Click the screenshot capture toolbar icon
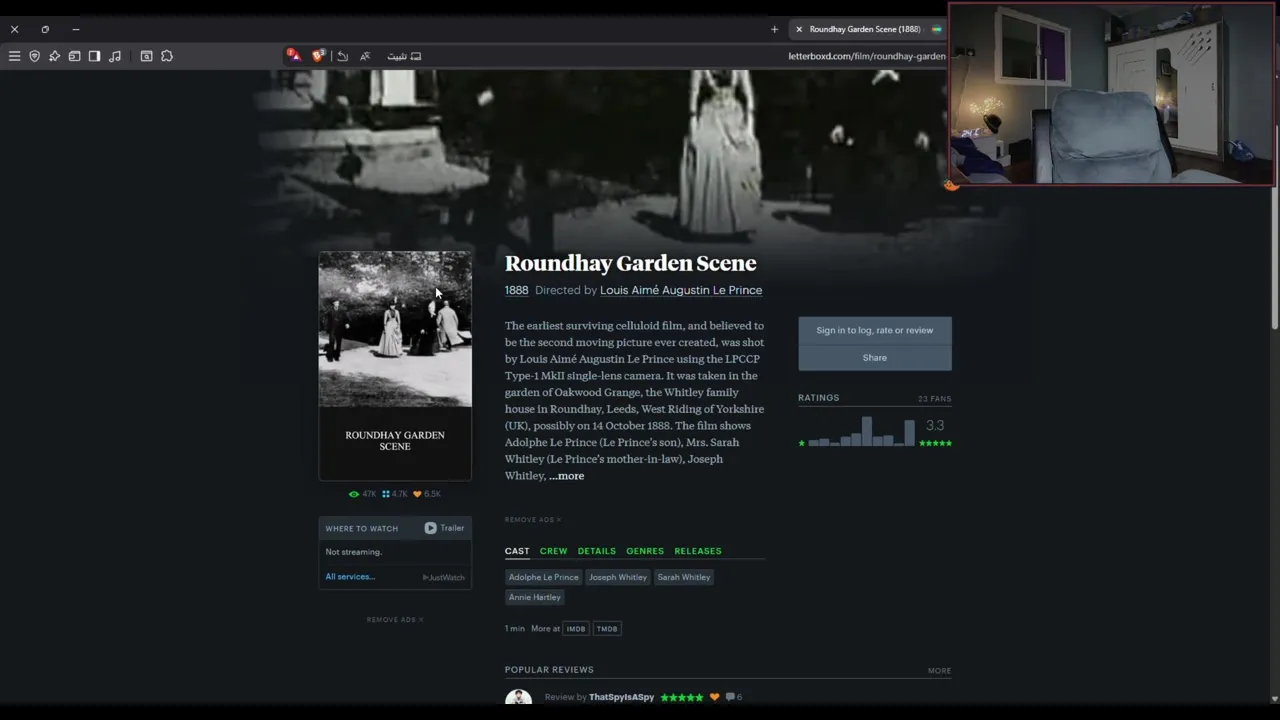Image resolution: width=1280 pixels, height=720 pixels. point(146,56)
